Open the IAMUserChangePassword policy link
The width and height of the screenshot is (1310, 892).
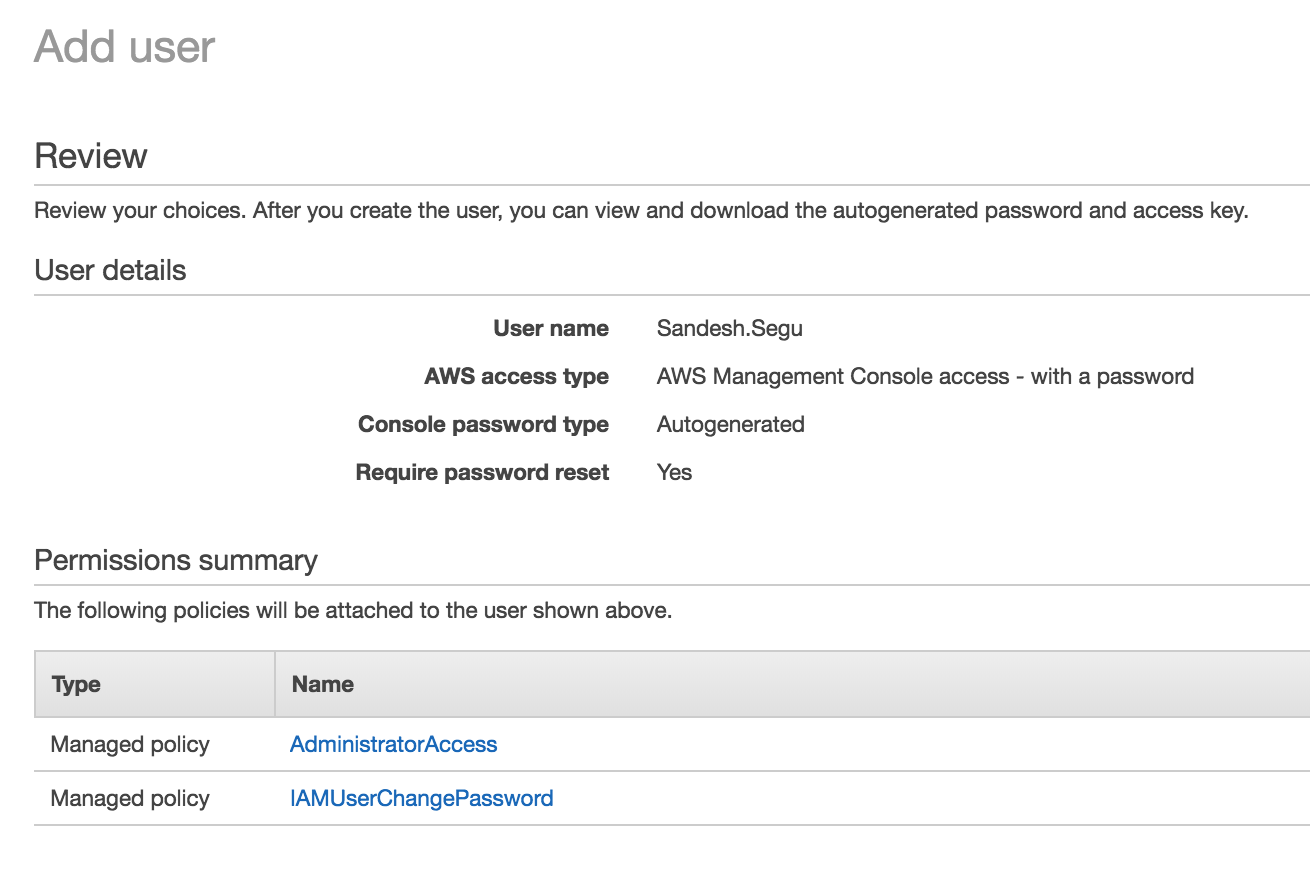click(x=421, y=798)
